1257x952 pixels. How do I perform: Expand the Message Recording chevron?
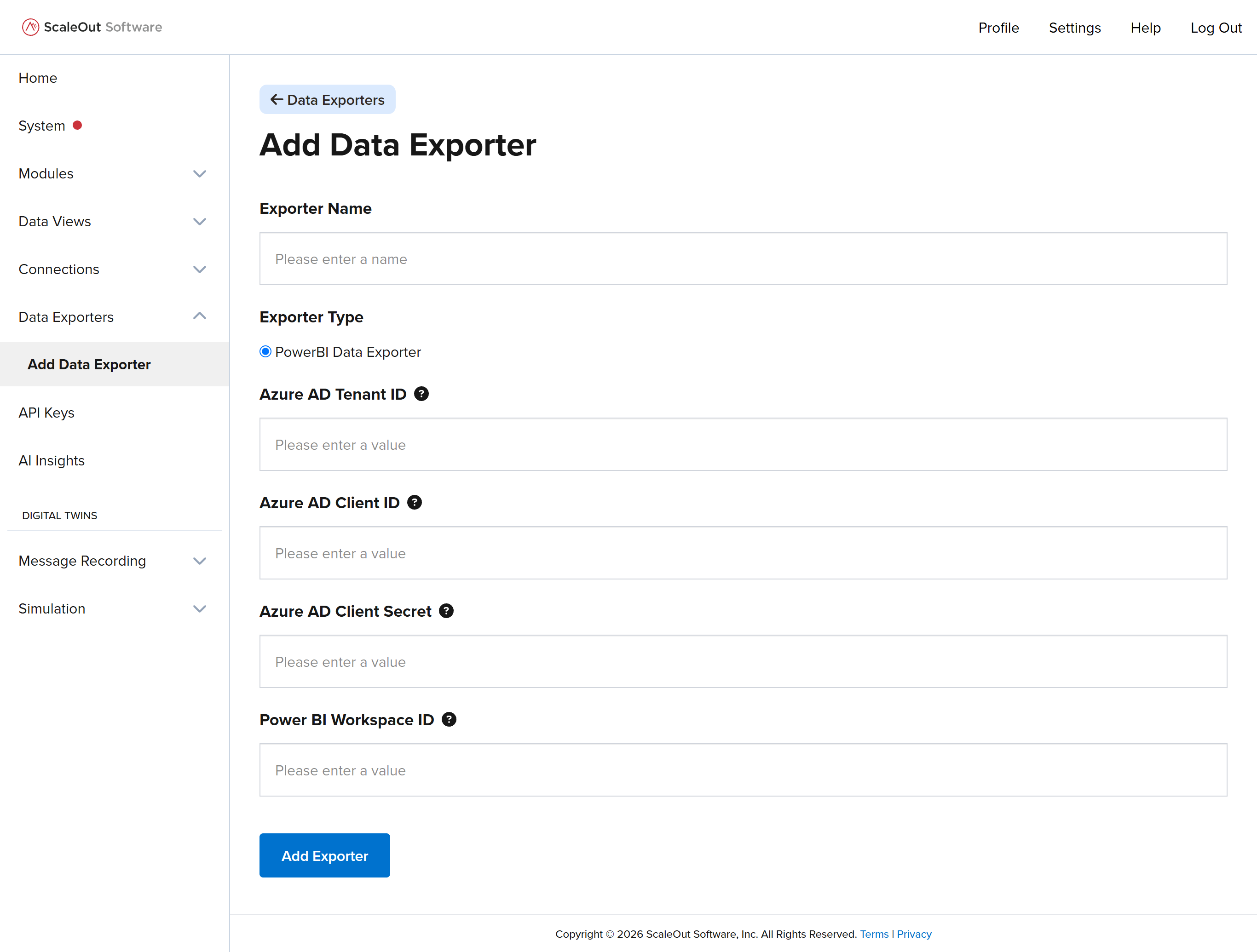tap(200, 561)
